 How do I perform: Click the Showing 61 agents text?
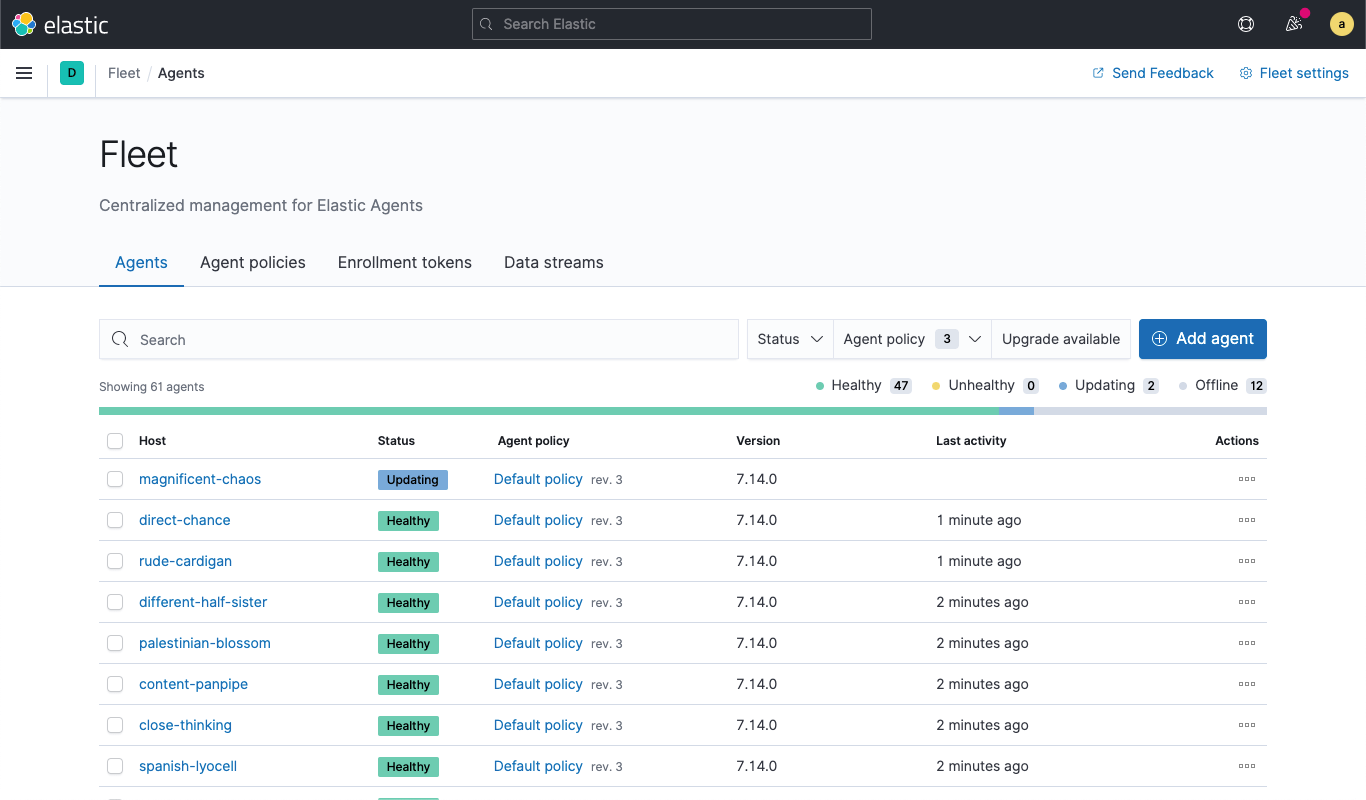[x=152, y=387]
